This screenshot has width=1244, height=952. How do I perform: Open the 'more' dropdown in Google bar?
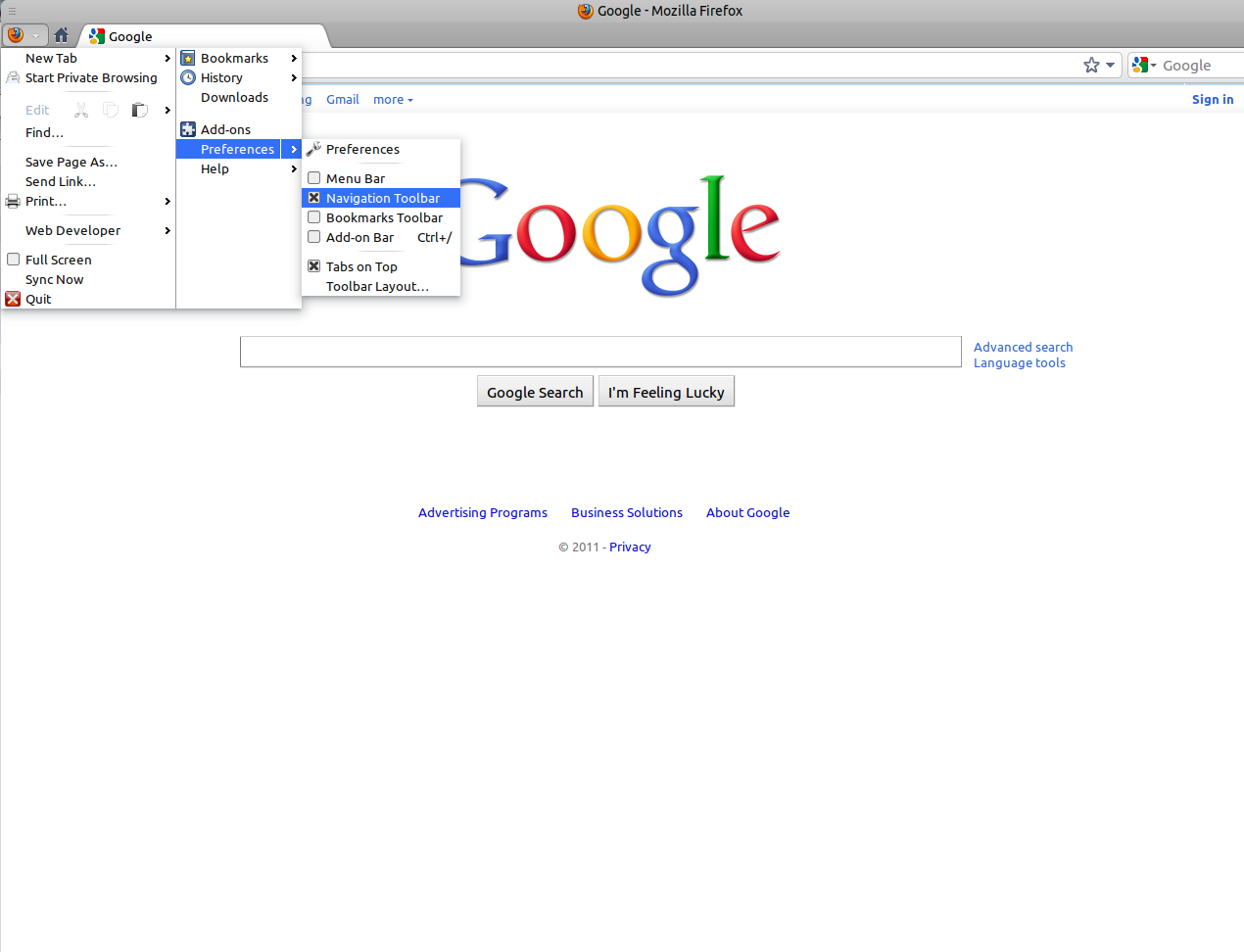[393, 100]
